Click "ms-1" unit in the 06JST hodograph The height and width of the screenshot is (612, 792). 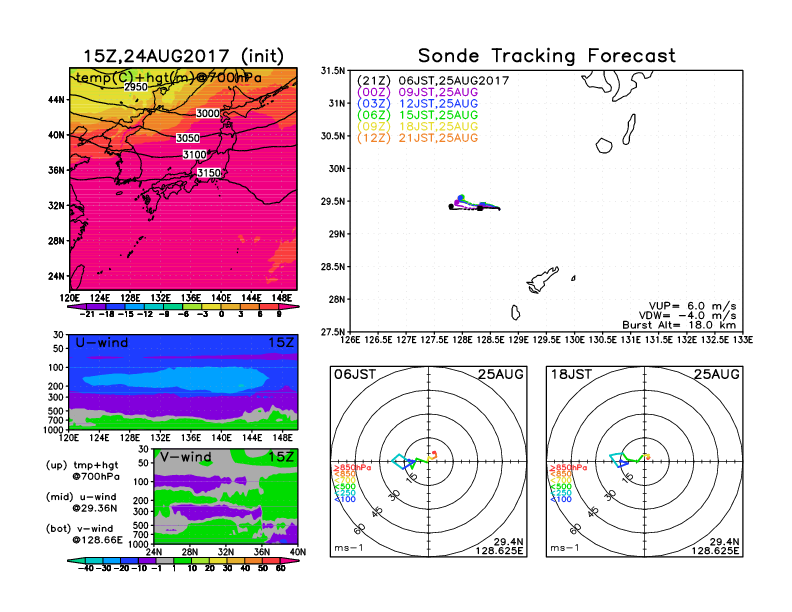tap(348, 548)
